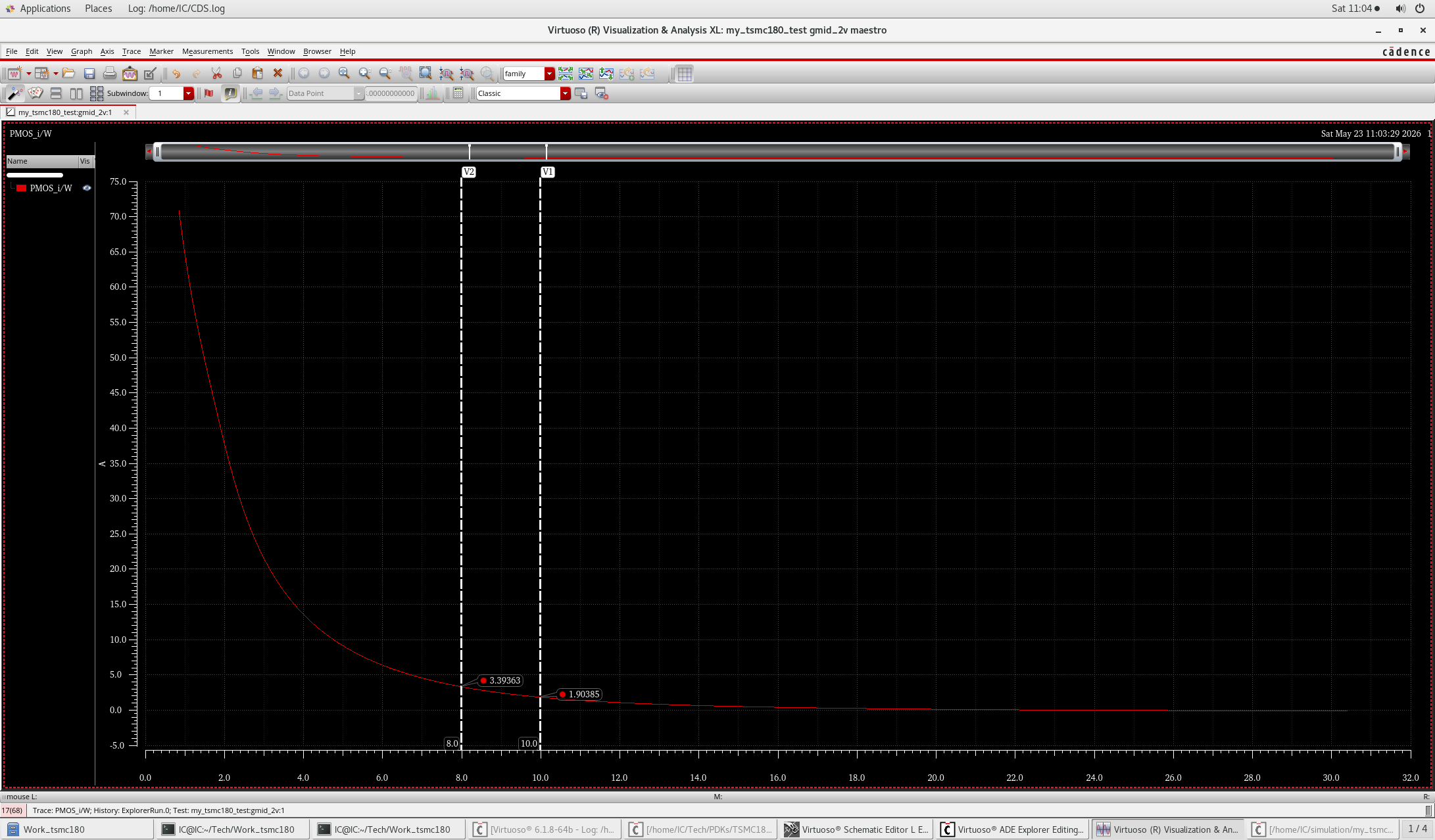This screenshot has height=840, width=1435.
Task: Click the red flag marker icon
Action: click(x=209, y=93)
